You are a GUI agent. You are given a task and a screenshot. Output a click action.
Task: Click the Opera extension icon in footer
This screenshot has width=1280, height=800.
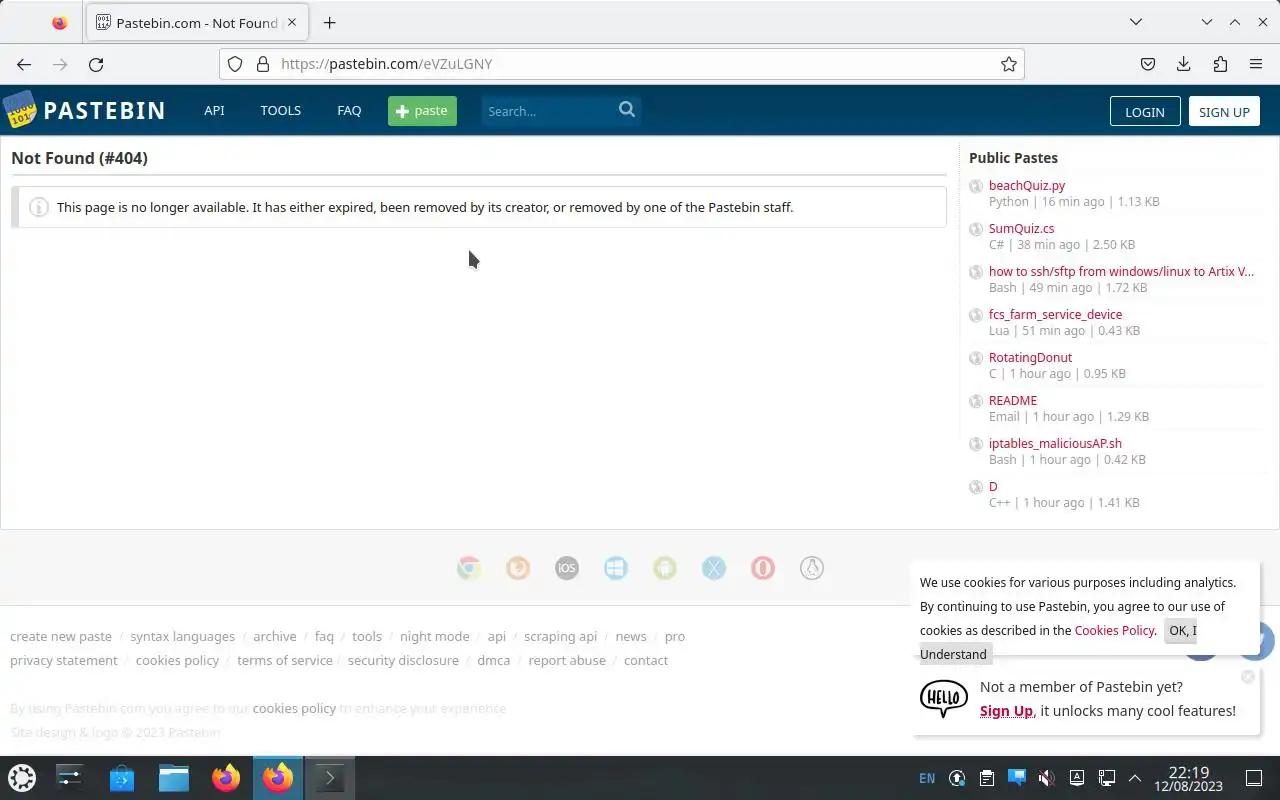(763, 568)
